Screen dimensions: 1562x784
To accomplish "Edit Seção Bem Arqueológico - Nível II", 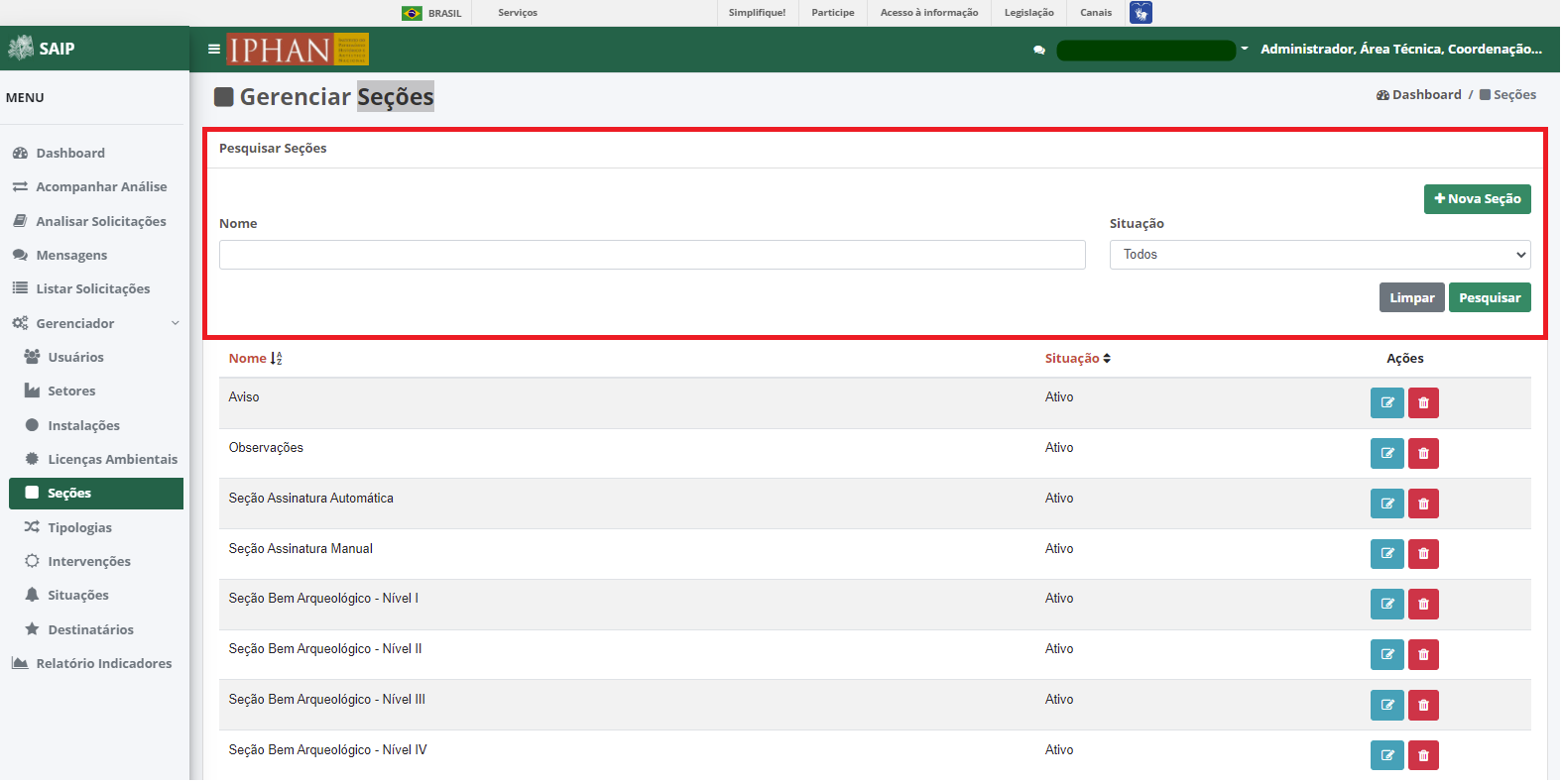I will 1387,655.
